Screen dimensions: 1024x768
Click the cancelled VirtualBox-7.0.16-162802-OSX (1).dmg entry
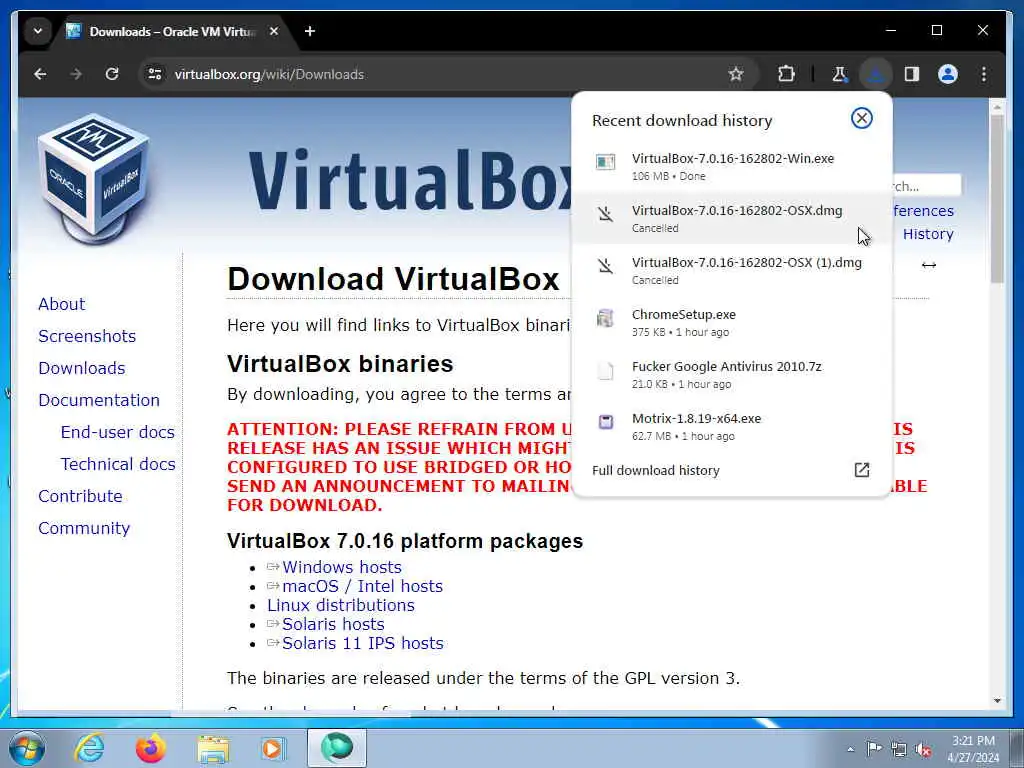click(x=731, y=270)
